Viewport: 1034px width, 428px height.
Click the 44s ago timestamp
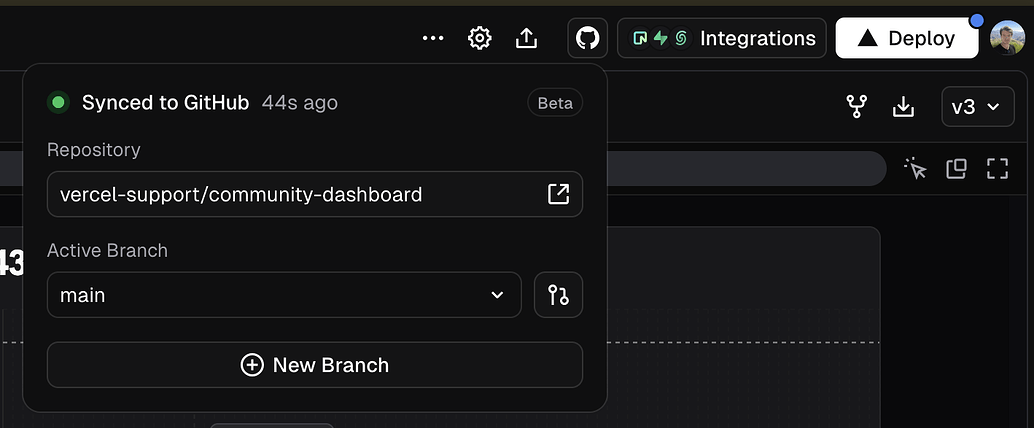[299, 102]
